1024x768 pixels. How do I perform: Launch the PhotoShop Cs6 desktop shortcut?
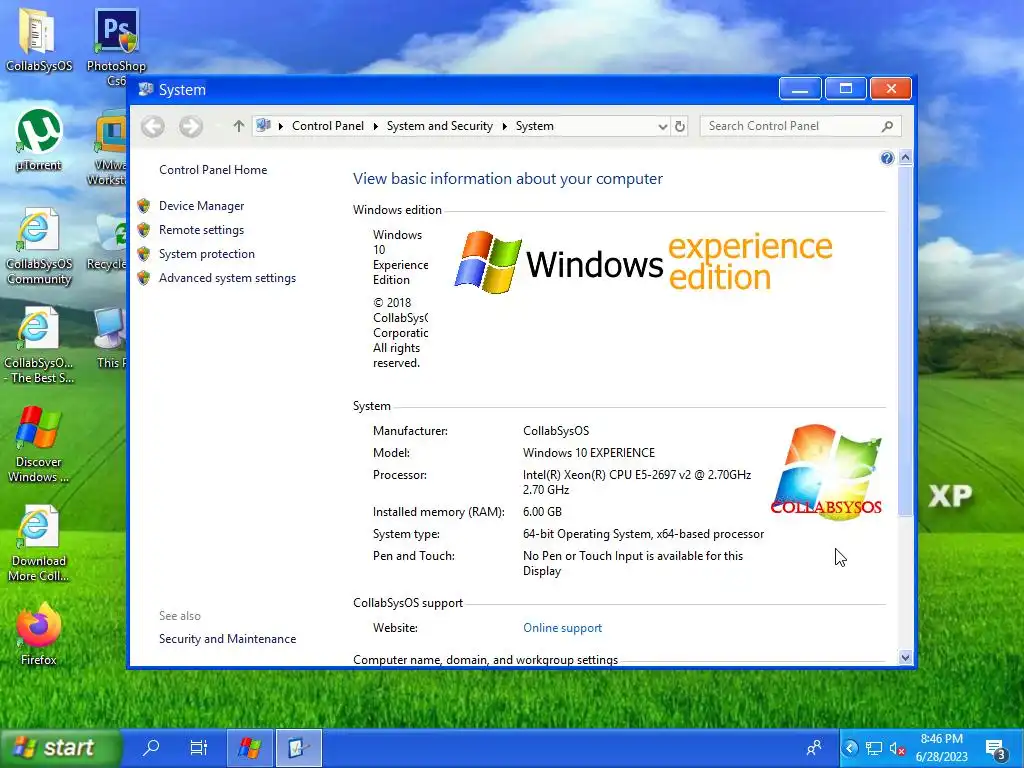click(116, 46)
